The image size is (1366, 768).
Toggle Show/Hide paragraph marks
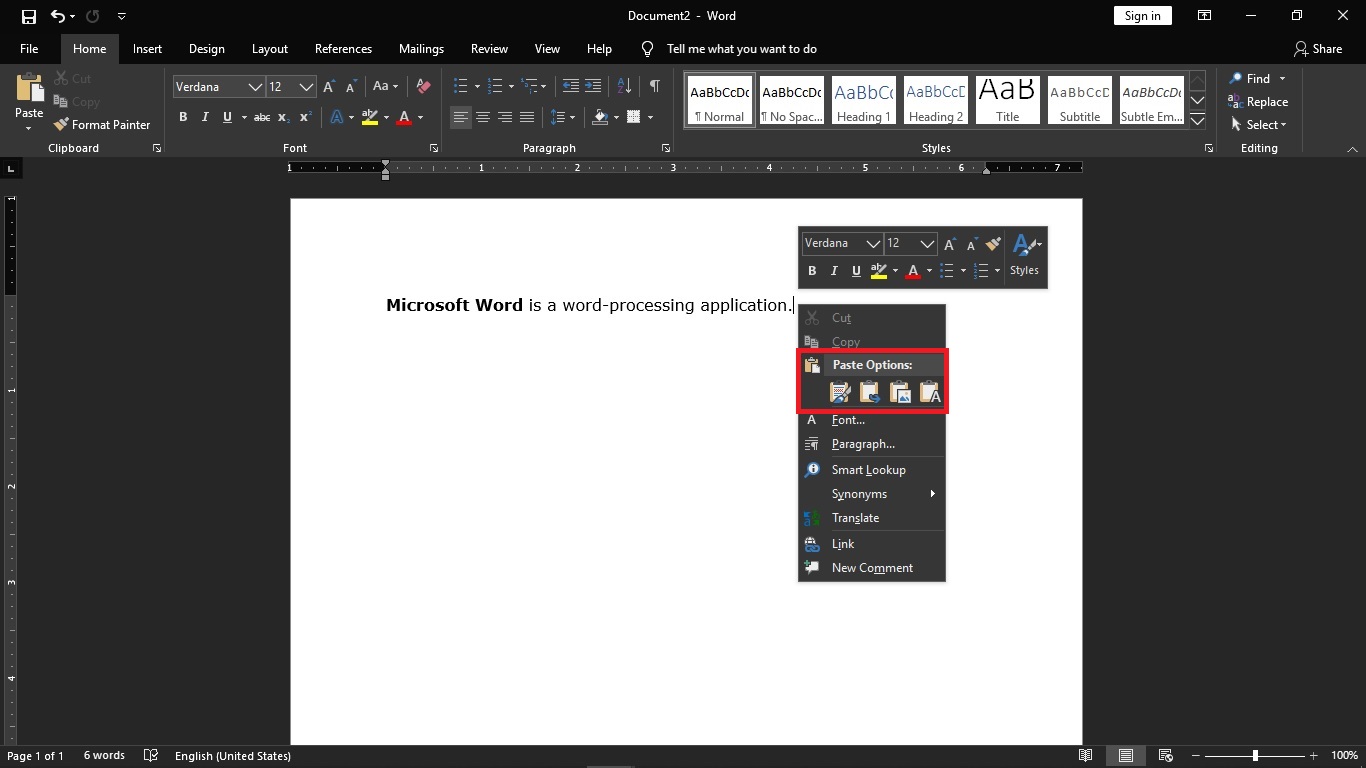[654, 87]
